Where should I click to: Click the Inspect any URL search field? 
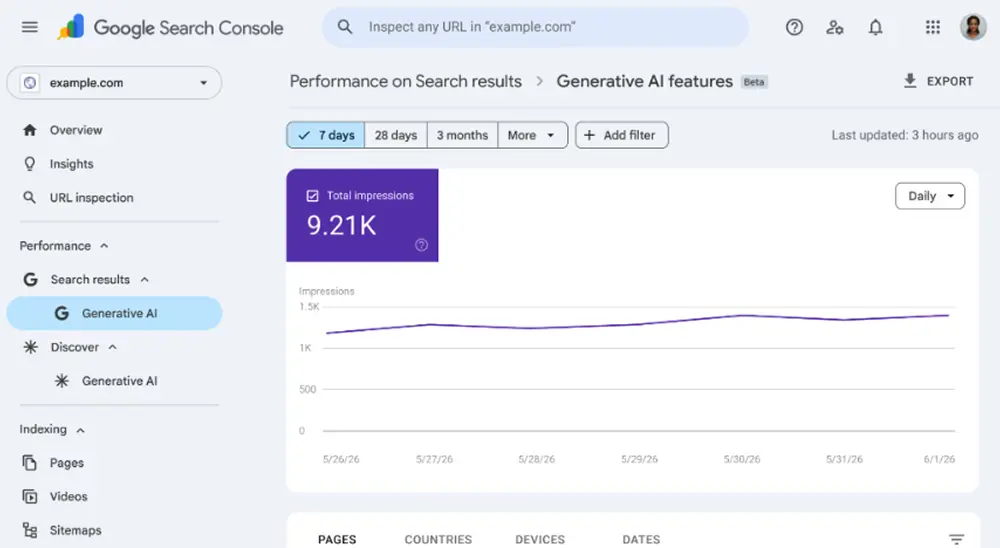[535, 27]
